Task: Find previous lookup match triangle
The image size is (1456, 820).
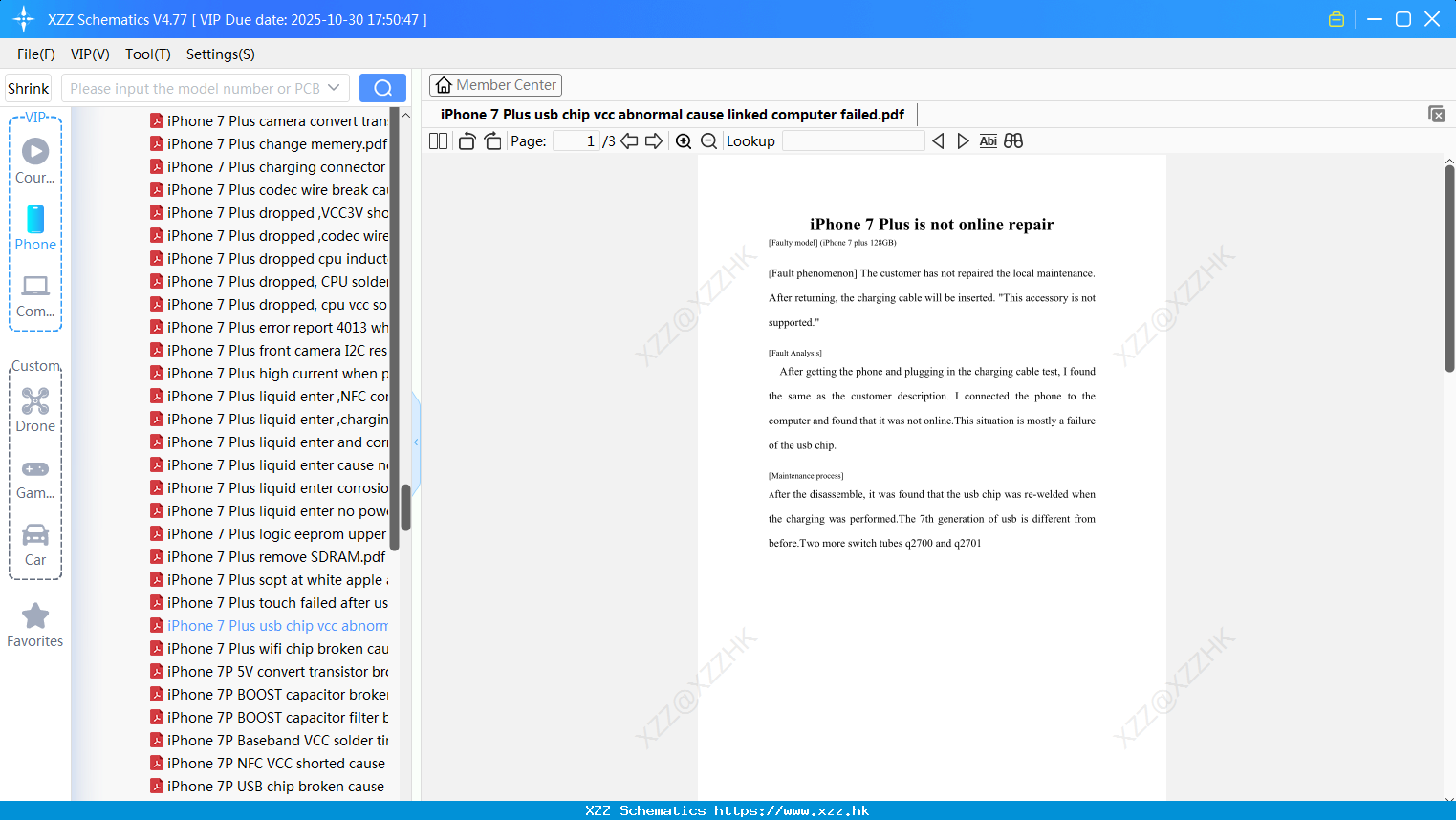Action: pyautogui.click(x=938, y=140)
